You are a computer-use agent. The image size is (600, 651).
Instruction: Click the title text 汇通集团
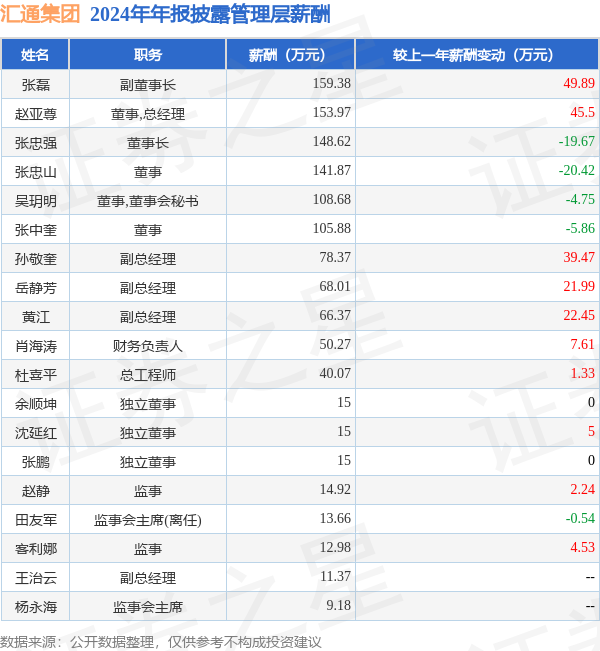(x=40, y=14)
